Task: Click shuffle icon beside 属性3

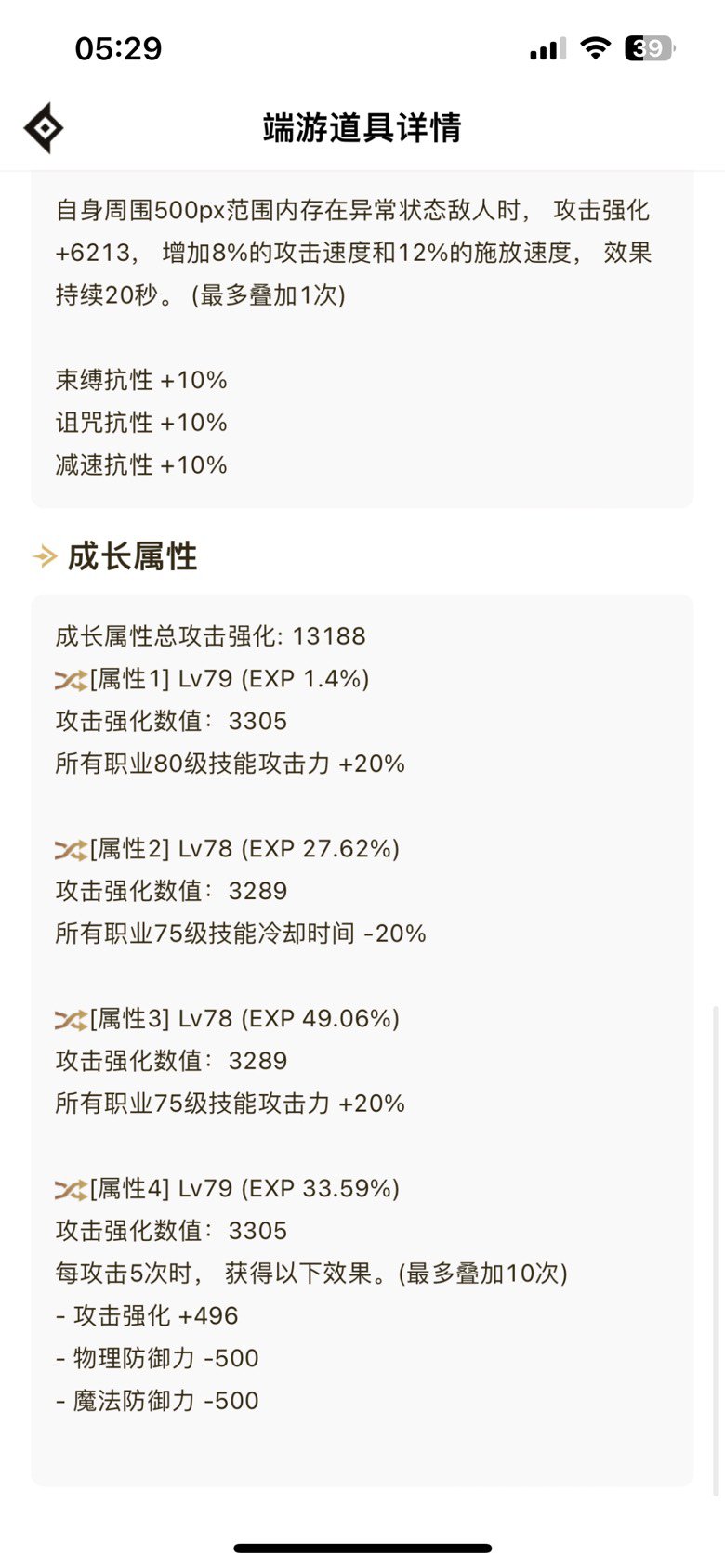Action: coord(71,1020)
